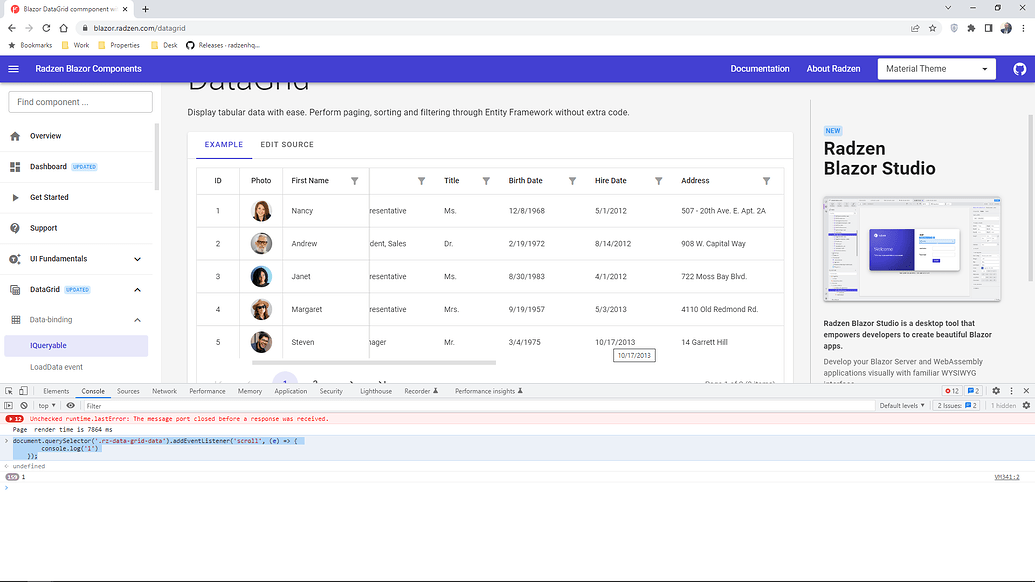Click Nancy's photo in the grid
This screenshot has height=582, width=1035.
point(261,211)
